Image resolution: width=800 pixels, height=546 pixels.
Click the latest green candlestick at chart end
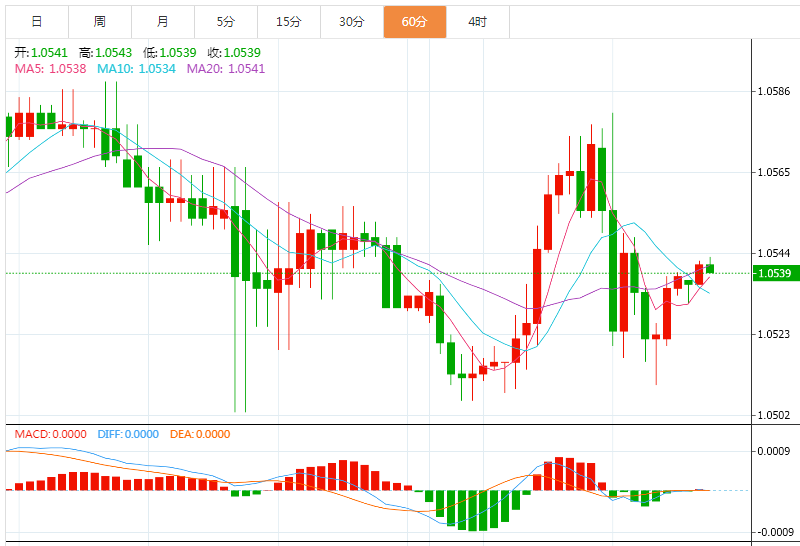(710, 268)
